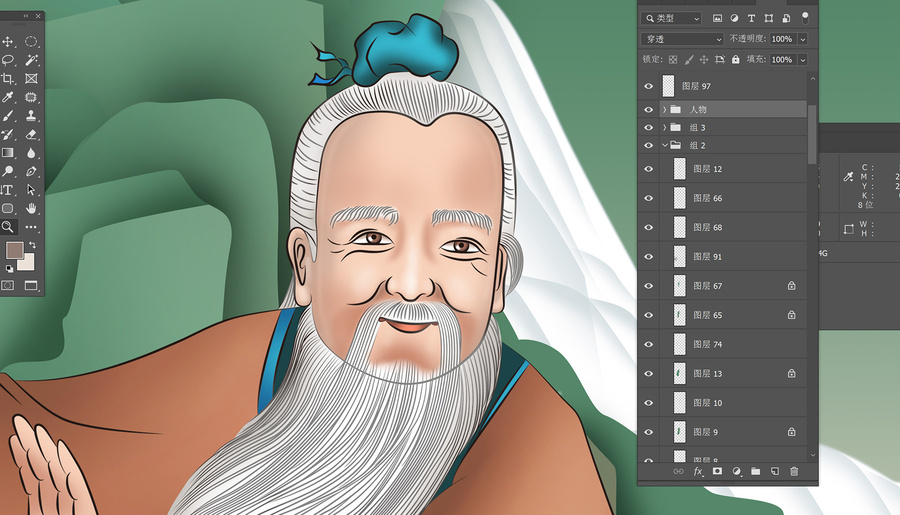Open the Edit Toolbar three-dots menu
Image resolution: width=900 pixels, height=515 pixels.
(31, 227)
